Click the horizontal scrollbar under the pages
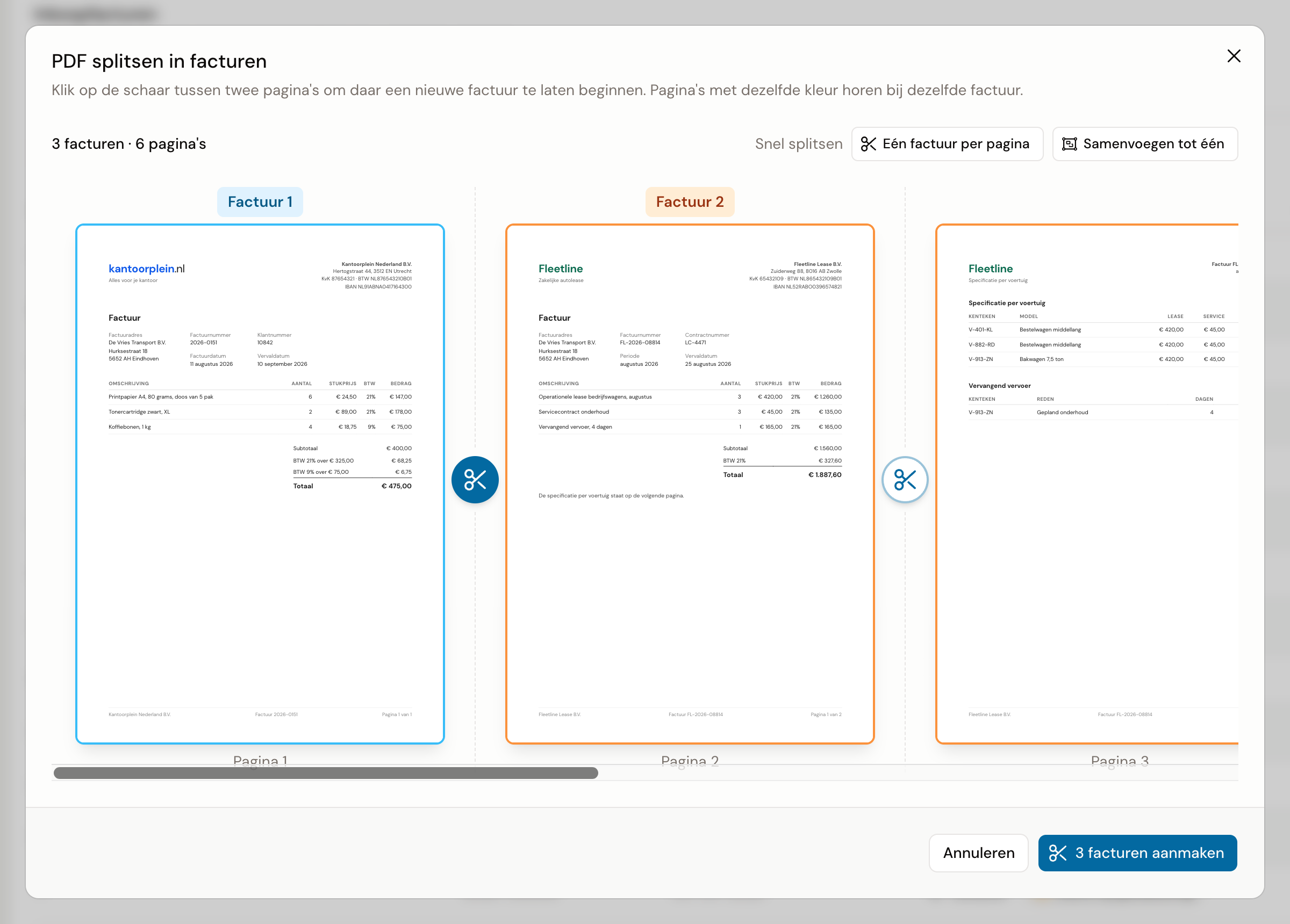1290x924 pixels. (326, 773)
